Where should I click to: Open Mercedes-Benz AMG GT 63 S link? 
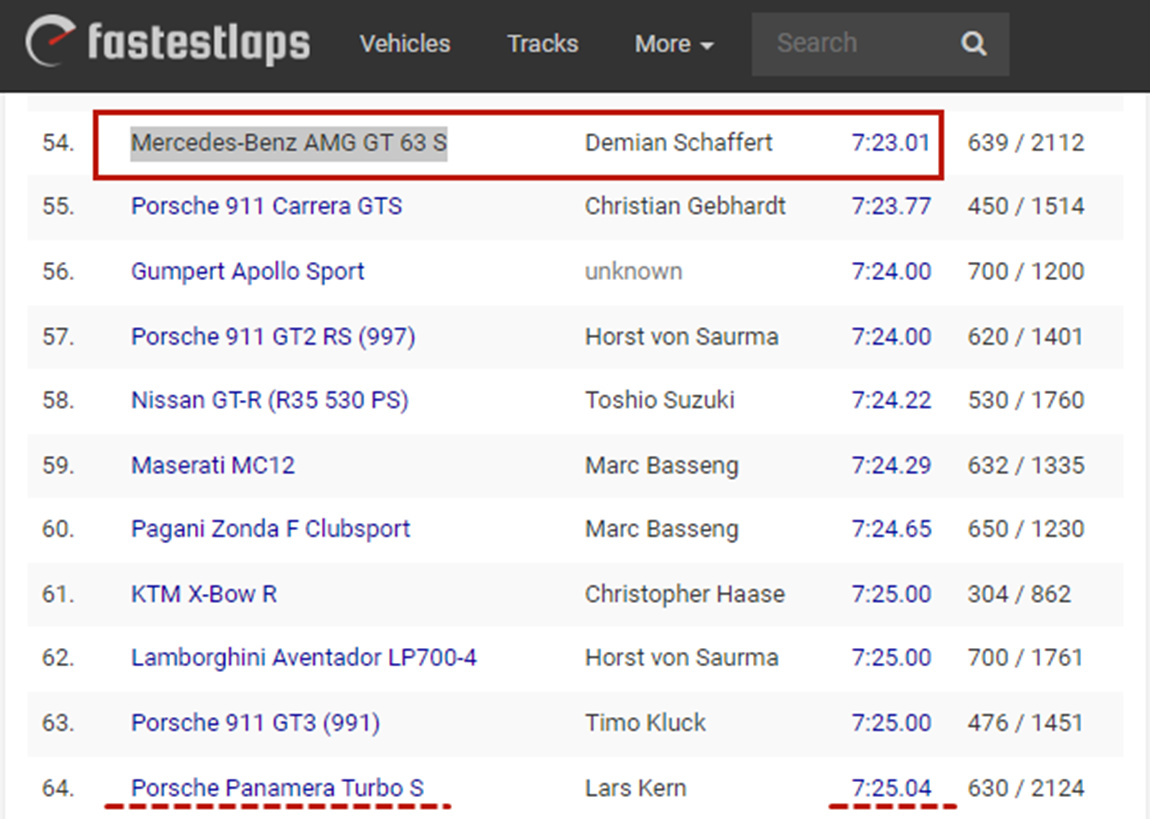coord(289,142)
